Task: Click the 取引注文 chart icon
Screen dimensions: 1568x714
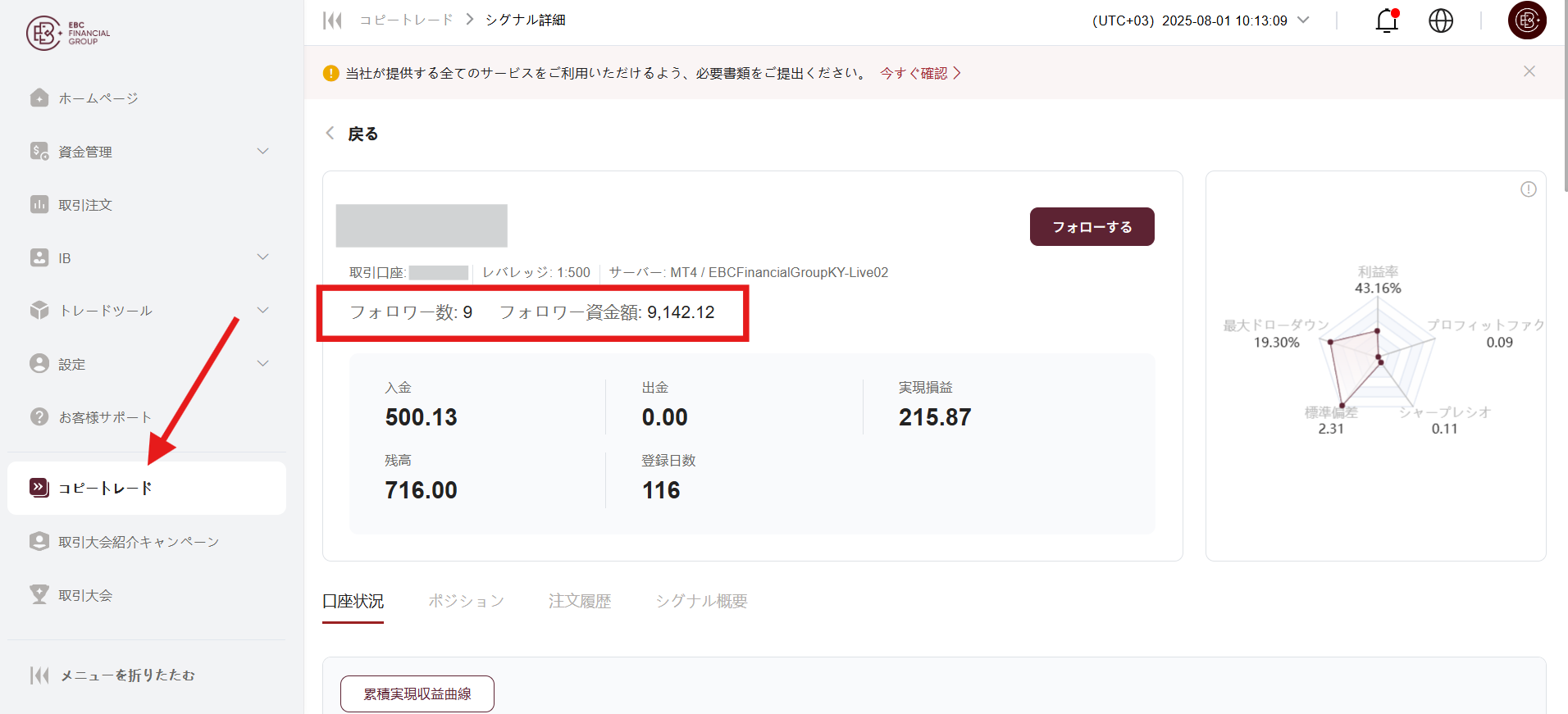Action: pos(39,204)
